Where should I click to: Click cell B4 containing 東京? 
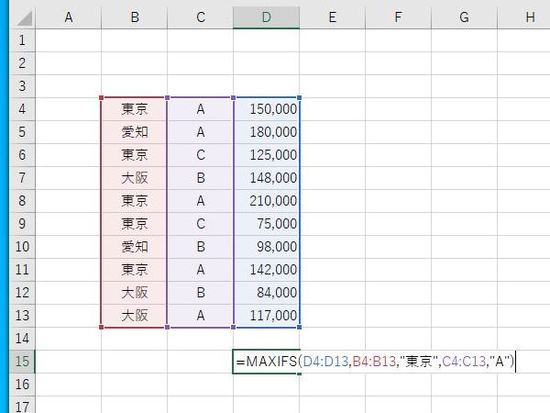[135, 109]
